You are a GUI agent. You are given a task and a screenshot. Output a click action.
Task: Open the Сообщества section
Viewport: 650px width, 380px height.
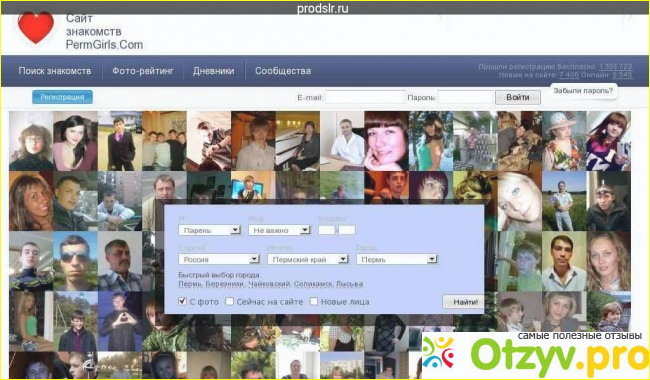[283, 71]
